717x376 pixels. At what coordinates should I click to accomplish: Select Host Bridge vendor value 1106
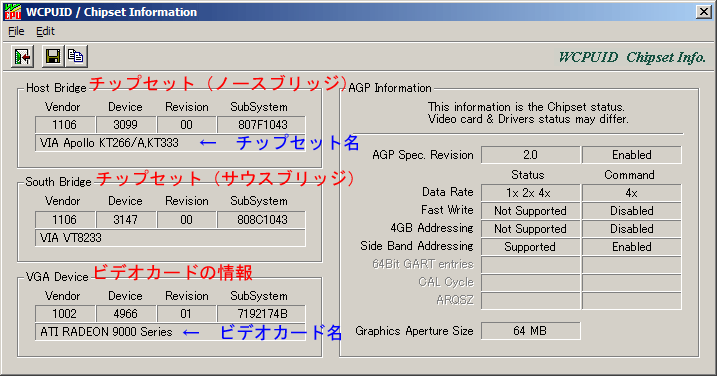65,125
